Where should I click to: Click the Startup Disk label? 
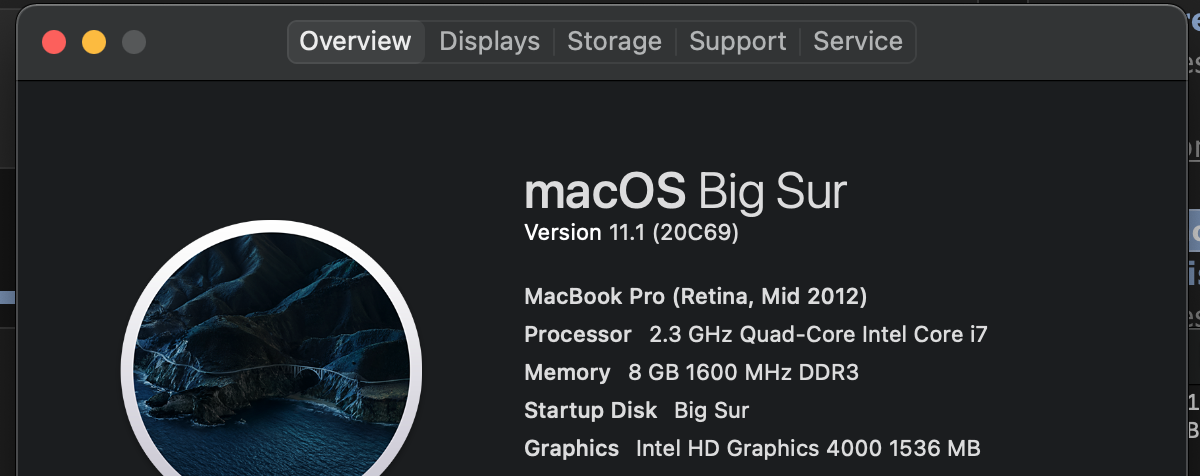click(x=590, y=410)
